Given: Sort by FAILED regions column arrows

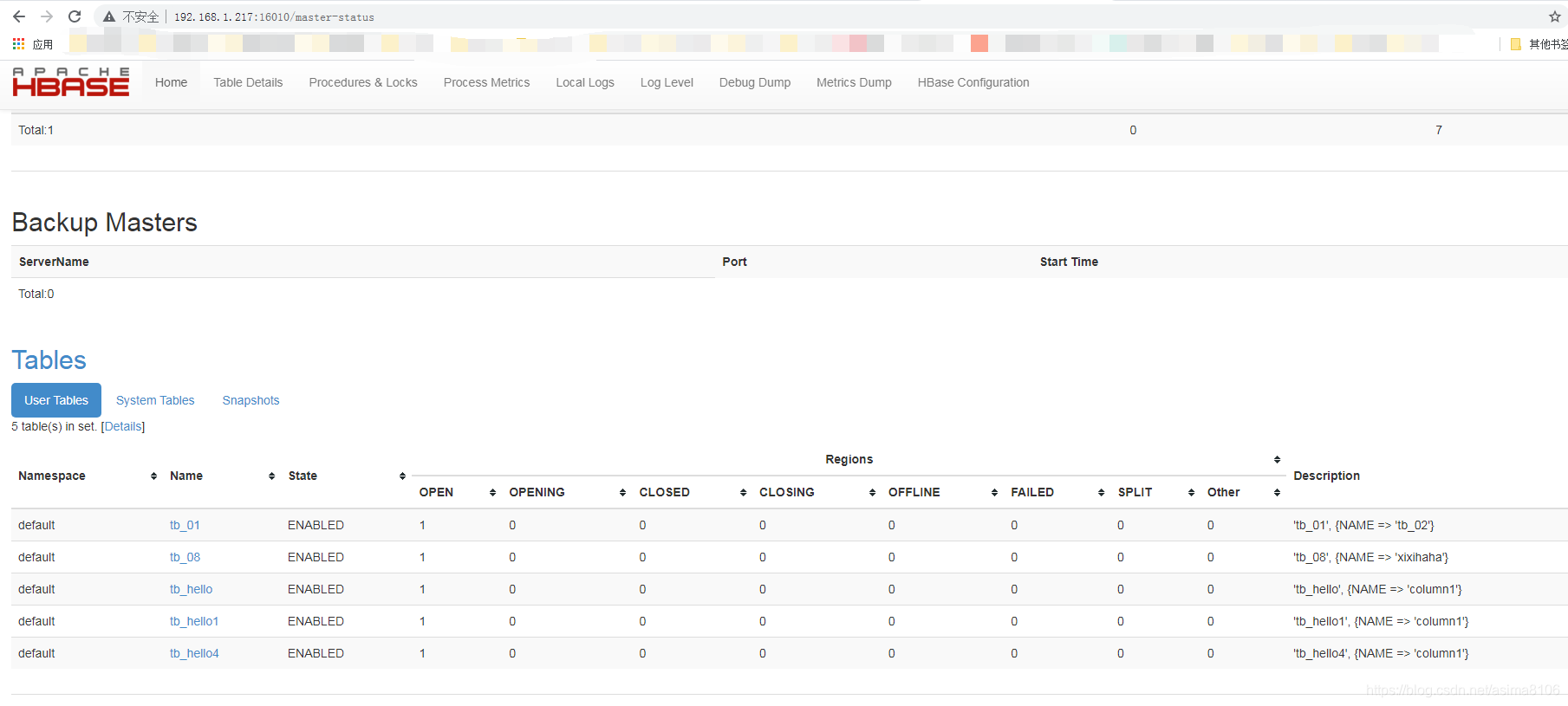Looking at the screenshot, I should 1101,492.
